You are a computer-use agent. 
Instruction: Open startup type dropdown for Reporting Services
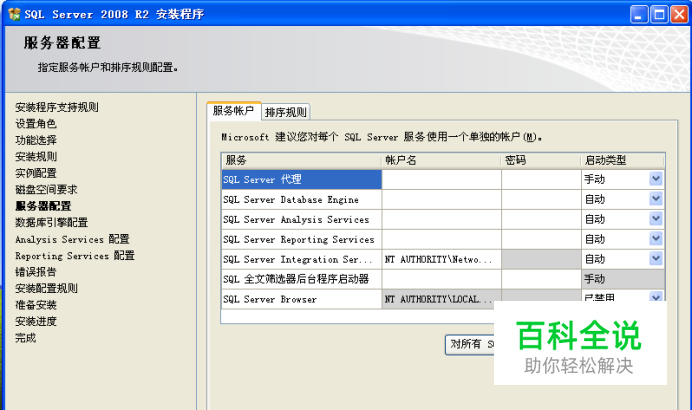(x=656, y=239)
